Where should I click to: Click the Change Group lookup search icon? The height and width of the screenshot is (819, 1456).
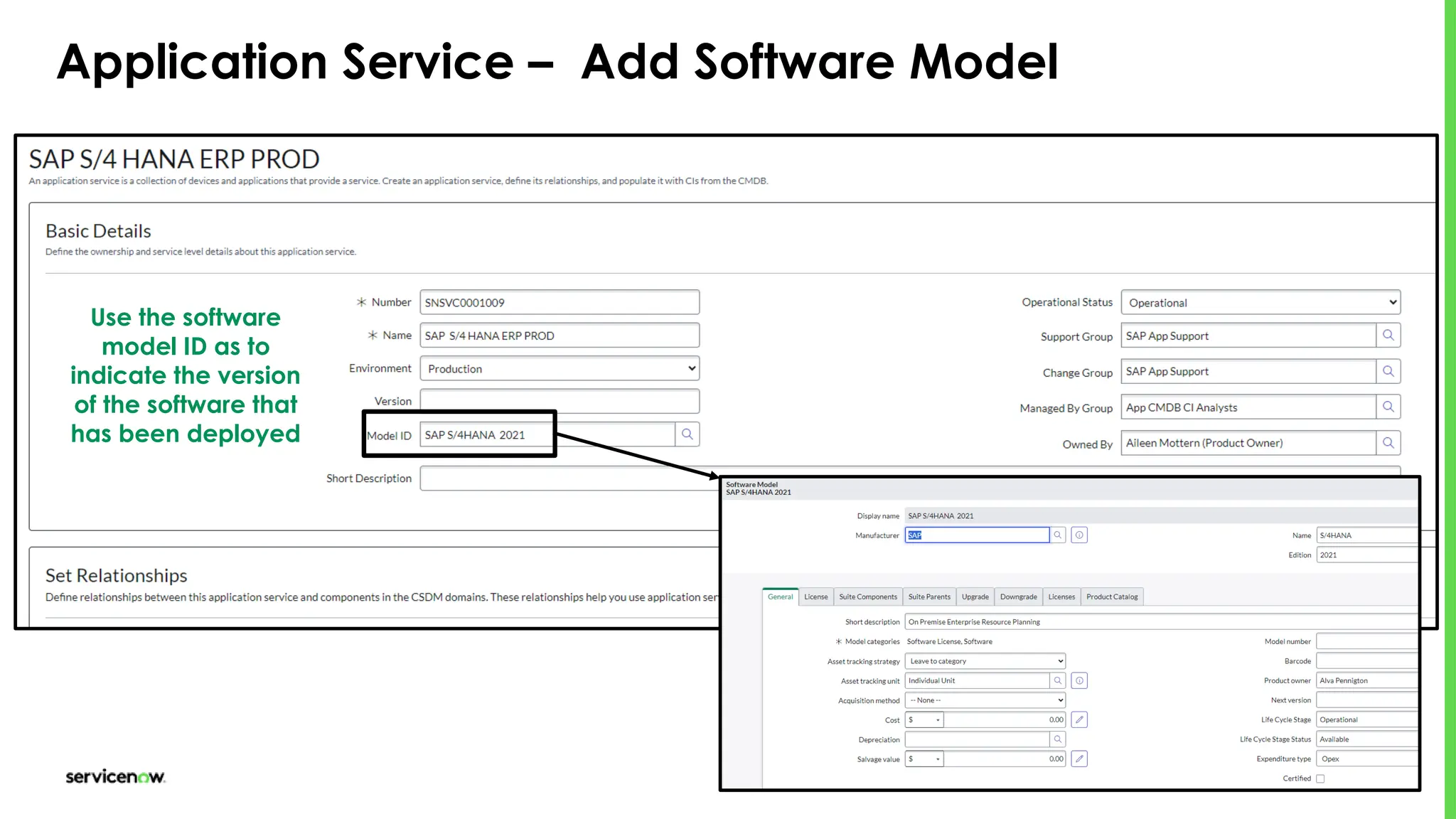pos(1388,371)
